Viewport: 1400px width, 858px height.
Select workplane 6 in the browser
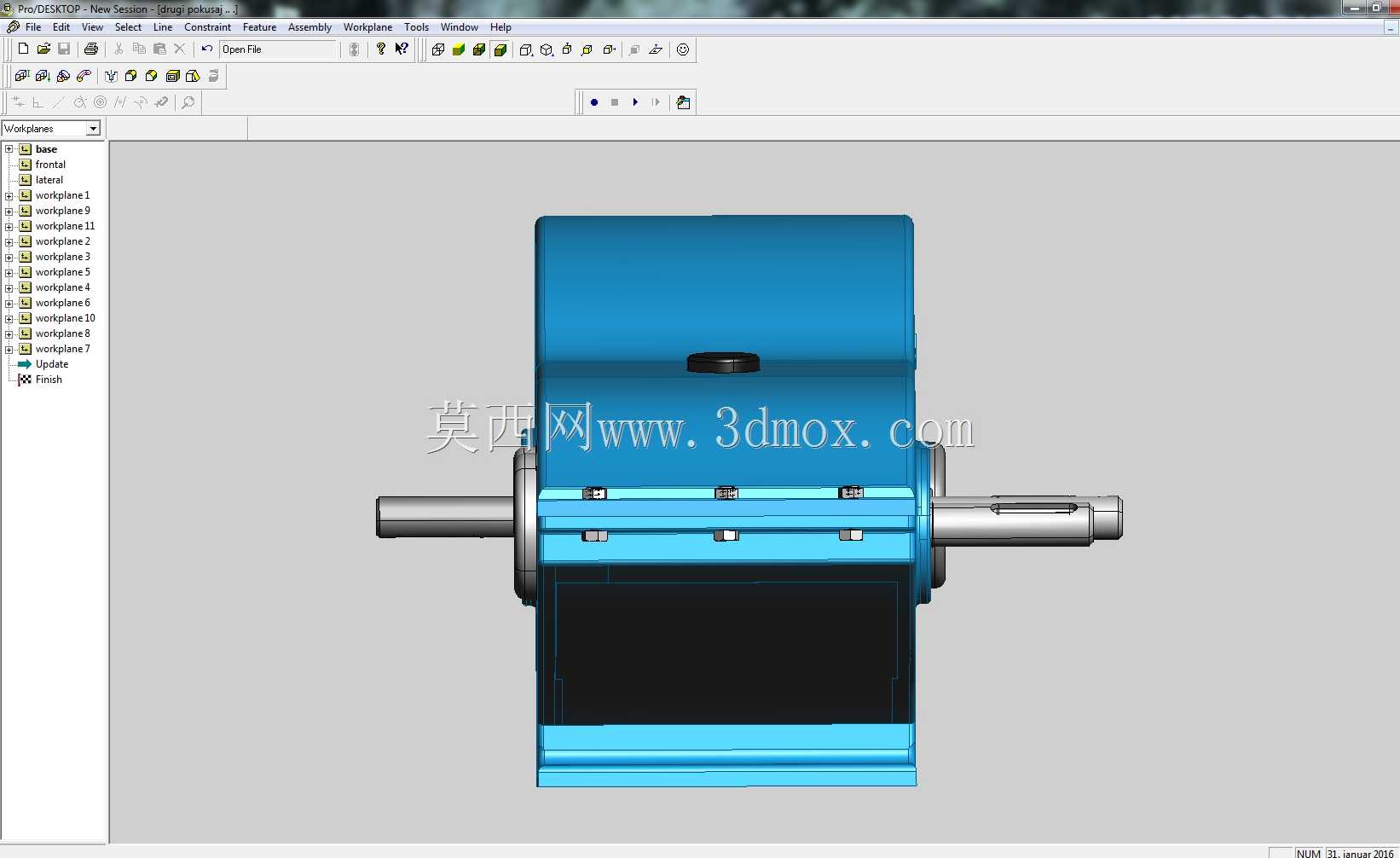click(x=62, y=303)
